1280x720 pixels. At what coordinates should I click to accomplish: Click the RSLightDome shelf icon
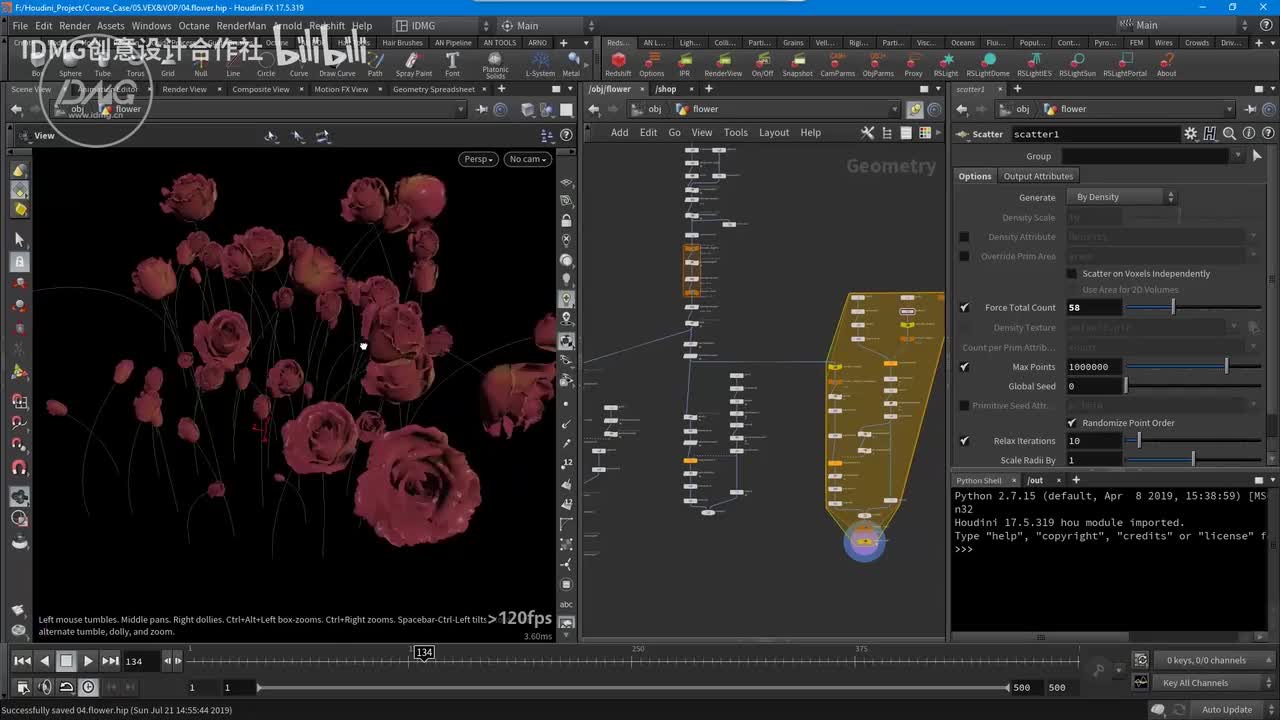coord(987,62)
